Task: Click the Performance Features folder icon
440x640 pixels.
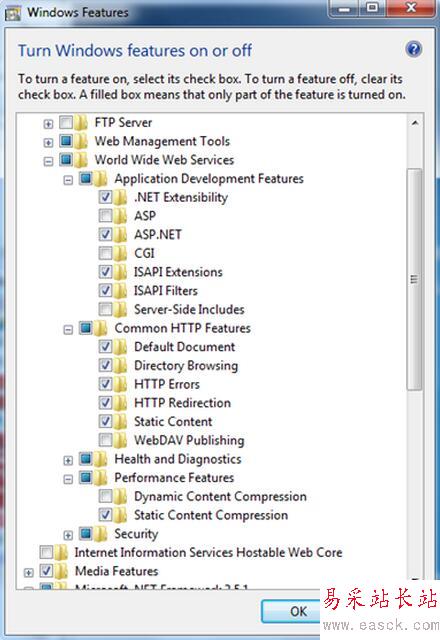Action: (x=101, y=478)
